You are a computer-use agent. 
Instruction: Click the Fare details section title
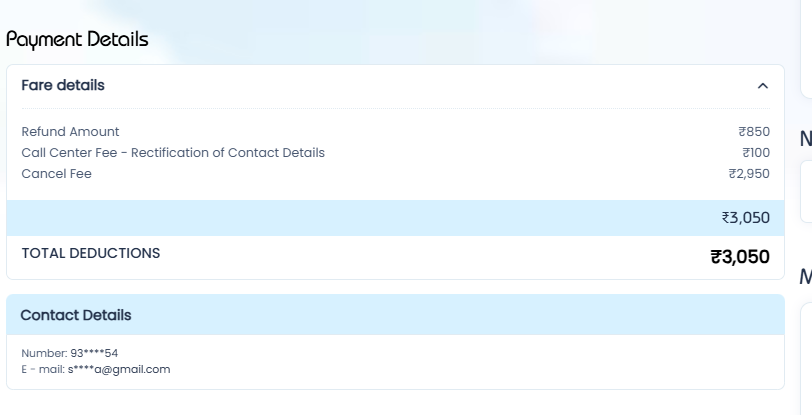point(63,85)
